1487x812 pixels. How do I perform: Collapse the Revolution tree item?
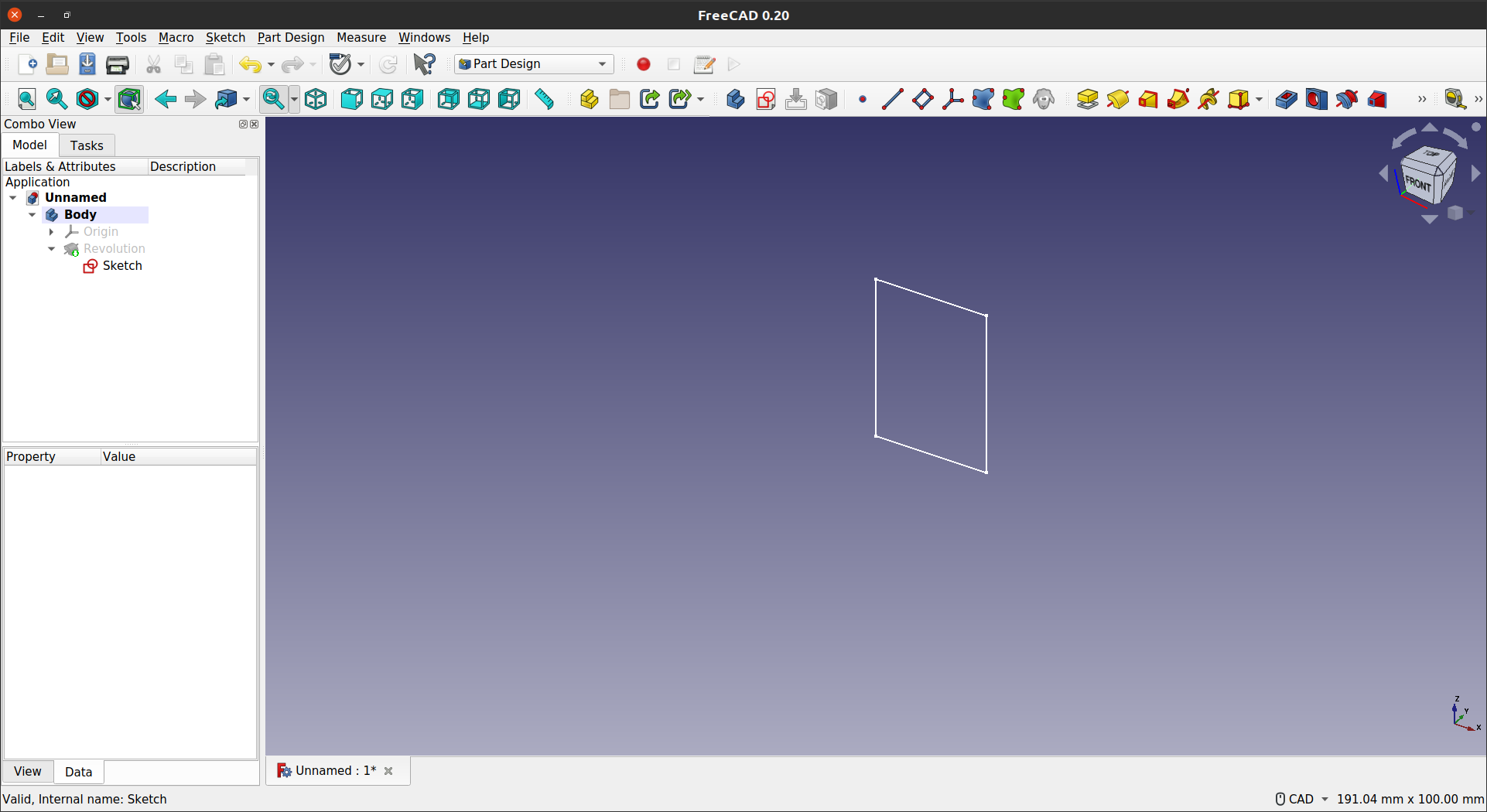pyautogui.click(x=52, y=248)
